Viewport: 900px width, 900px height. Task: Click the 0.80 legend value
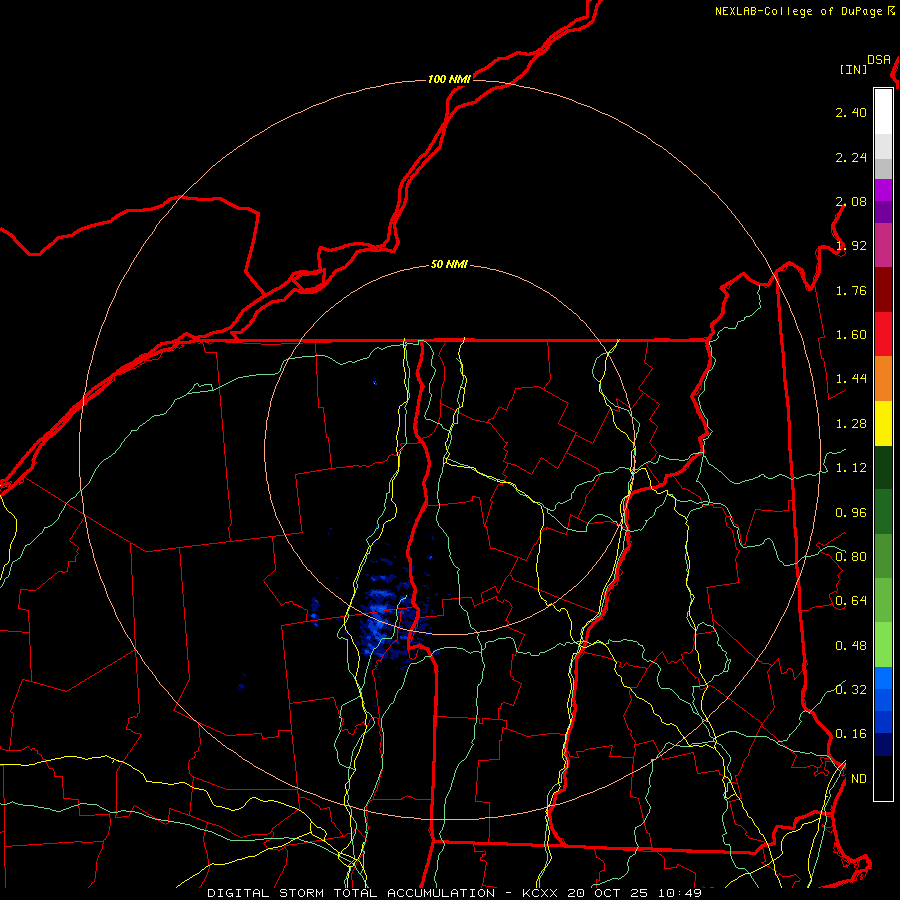coord(851,557)
